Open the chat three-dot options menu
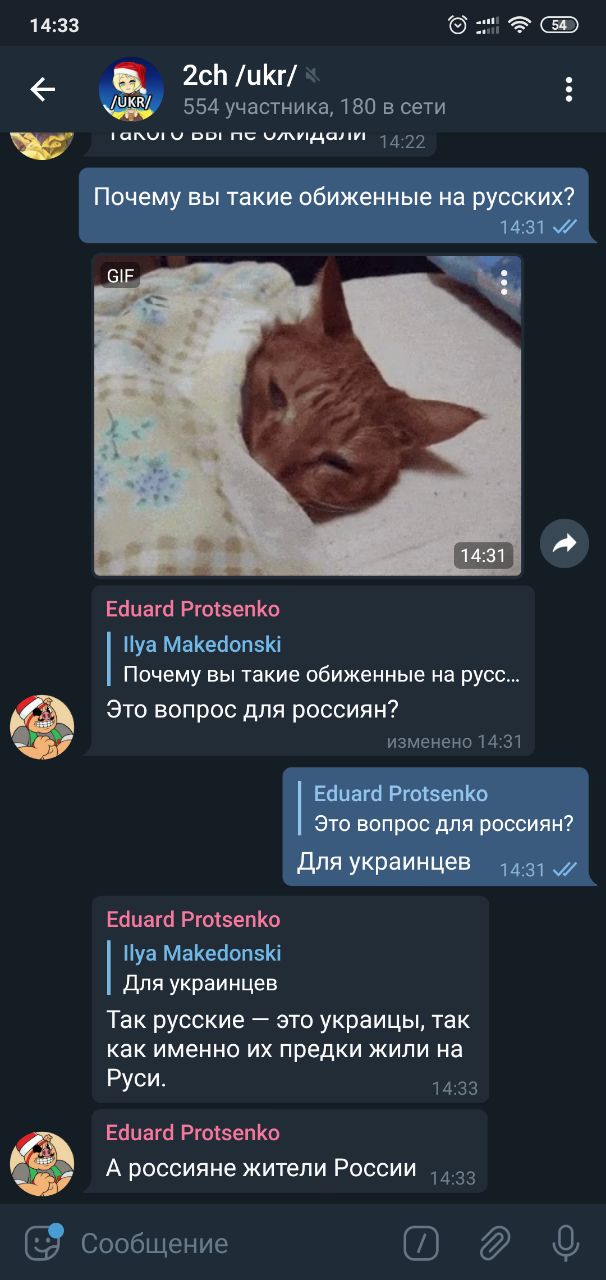The height and width of the screenshot is (1280, 606). click(568, 90)
